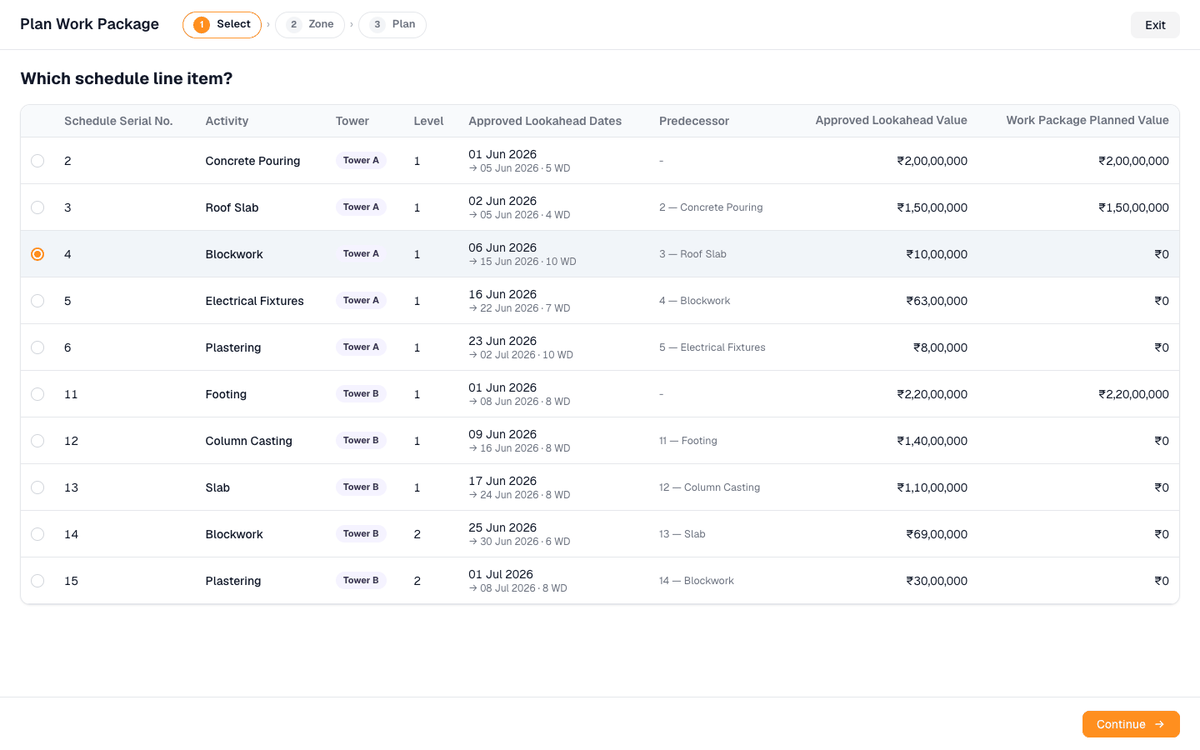Pick the Electrical Fixtures radio button
This screenshot has width=1200, height=750.
37,301
